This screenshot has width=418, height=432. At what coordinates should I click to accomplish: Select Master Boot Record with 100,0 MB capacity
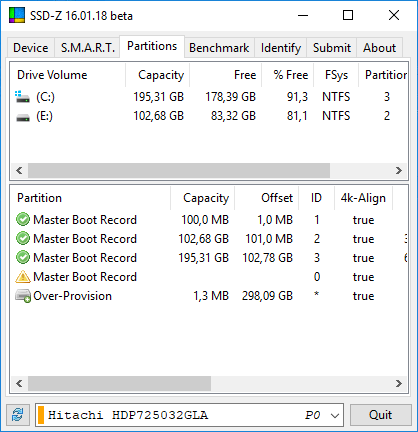click(x=209, y=220)
